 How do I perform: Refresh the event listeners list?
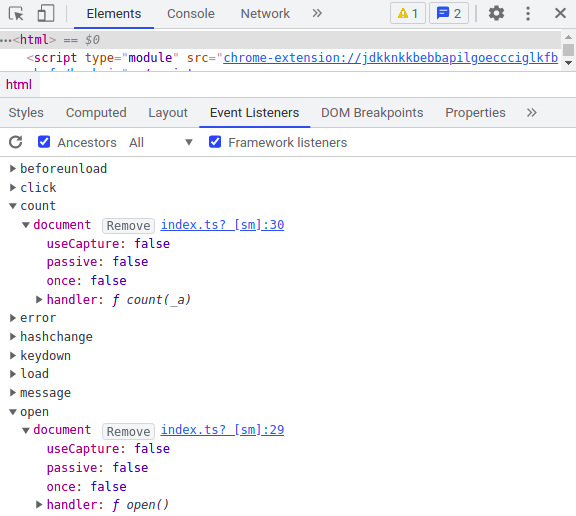(16, 142)
